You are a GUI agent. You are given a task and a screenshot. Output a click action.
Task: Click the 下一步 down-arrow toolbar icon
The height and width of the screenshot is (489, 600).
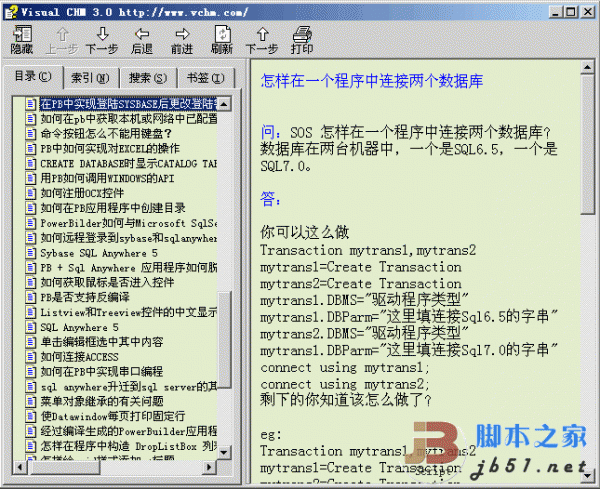(102, 39)
